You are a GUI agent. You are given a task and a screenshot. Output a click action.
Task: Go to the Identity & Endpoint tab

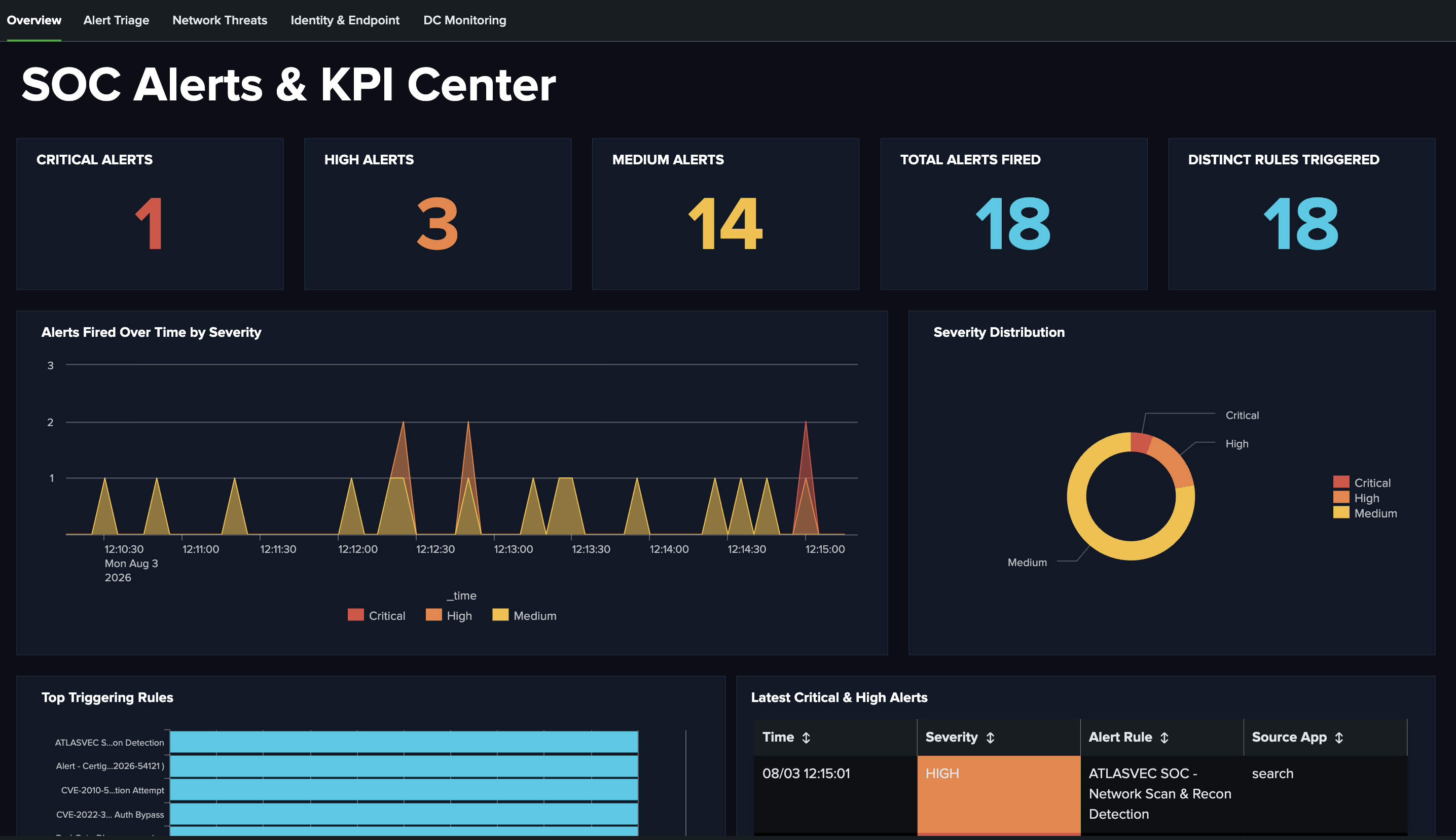pos(345,20)
